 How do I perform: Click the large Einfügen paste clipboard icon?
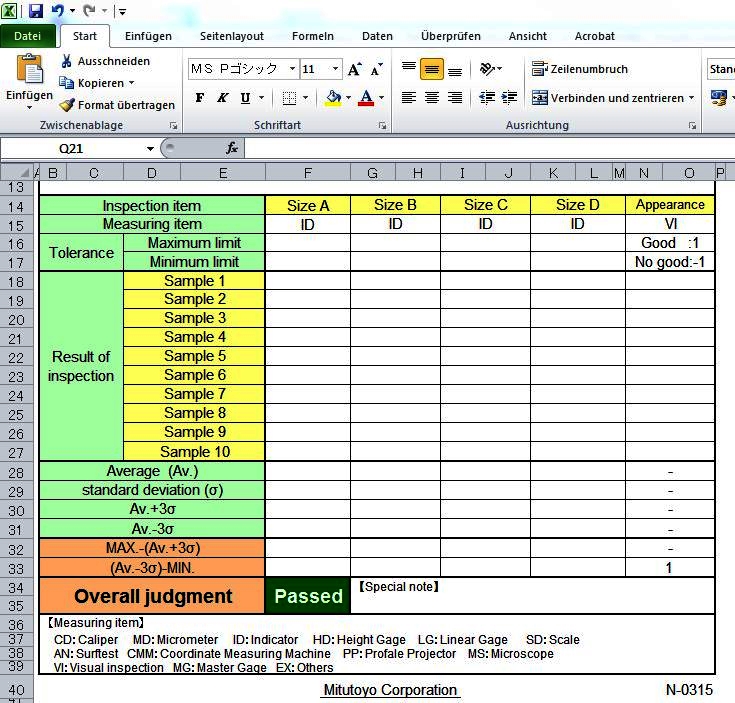[30, 69]
